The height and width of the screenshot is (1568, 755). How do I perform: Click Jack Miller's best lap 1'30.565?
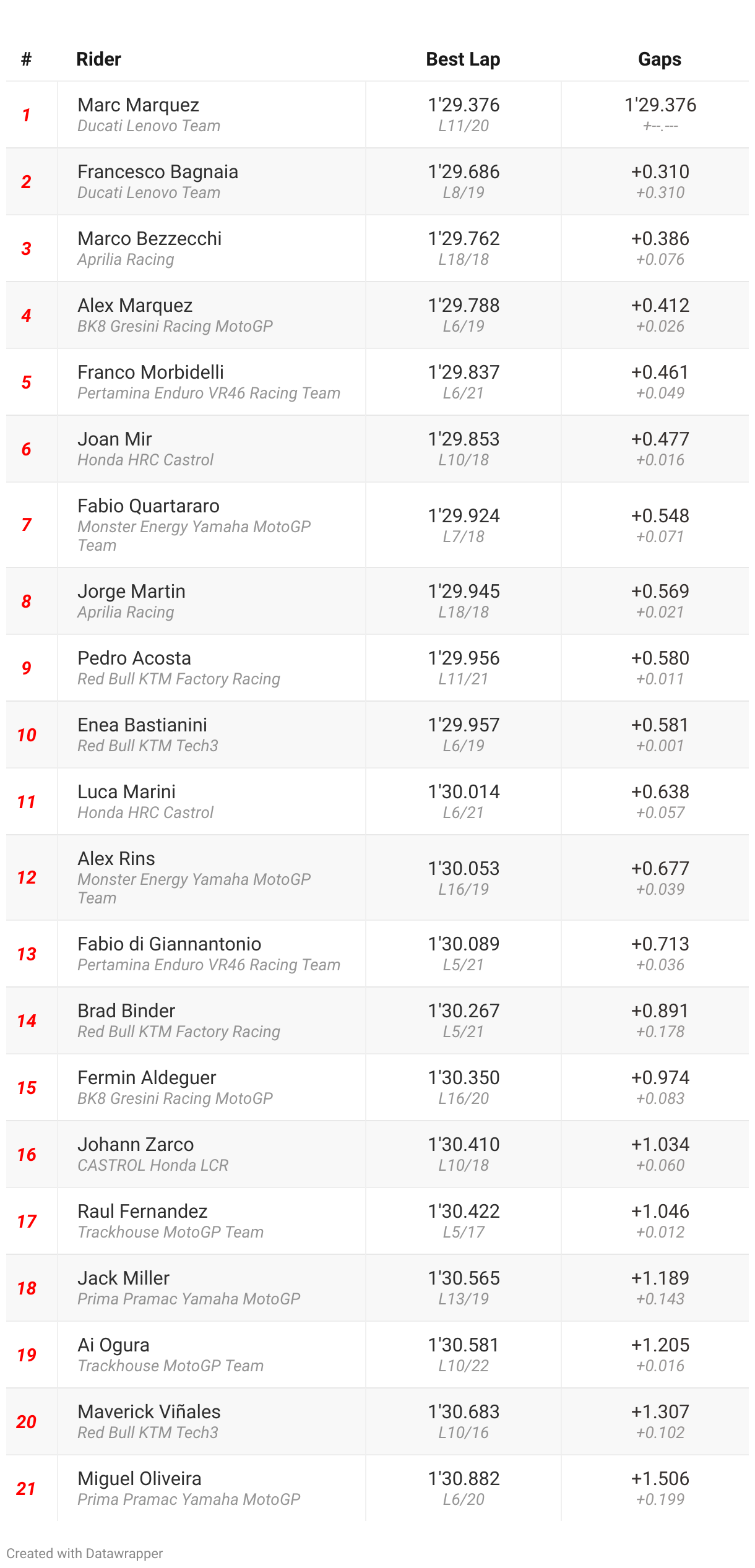[464, 1278]
